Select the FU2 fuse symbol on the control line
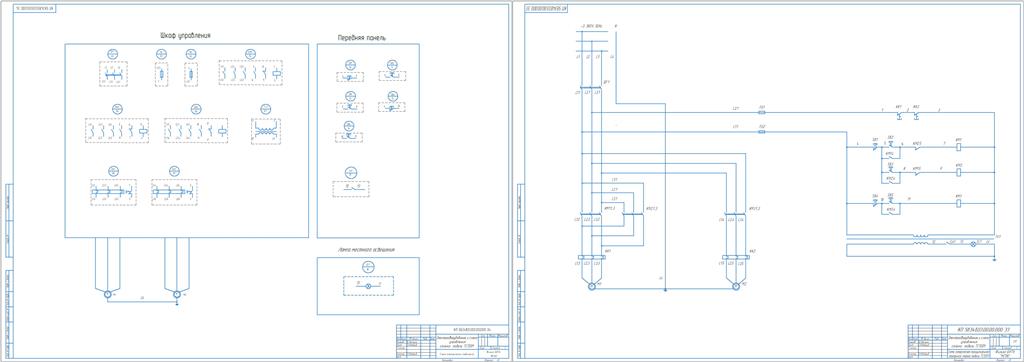 762,132
